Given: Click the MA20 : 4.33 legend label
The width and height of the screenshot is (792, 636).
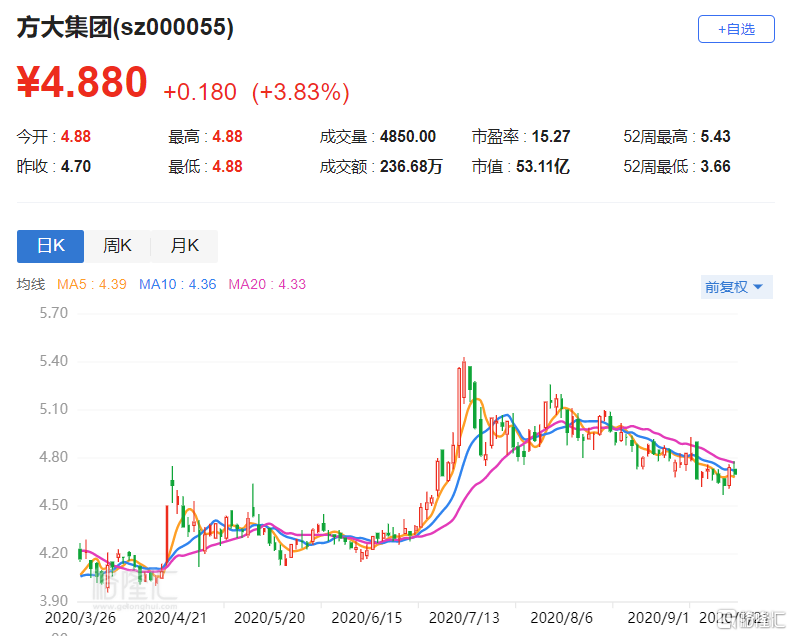Looking at the screenshot, I should pyautogui.click(x=267, y=284).
